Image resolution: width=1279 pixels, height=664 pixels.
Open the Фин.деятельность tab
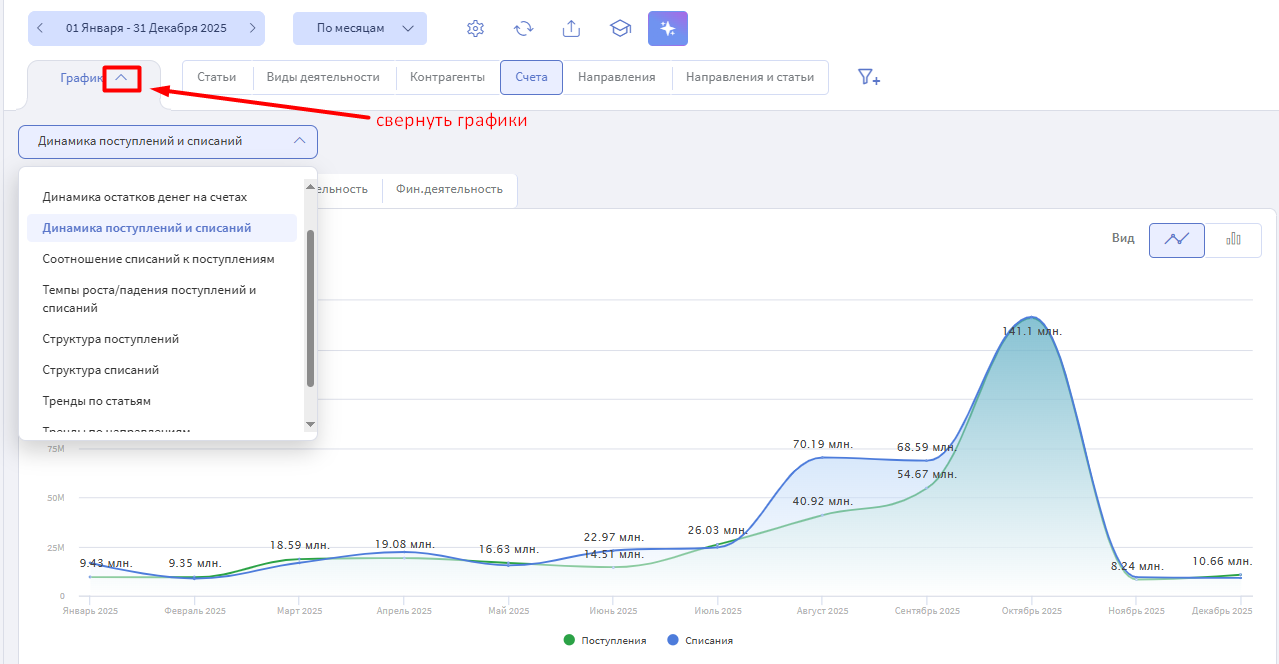pyautogui.click(x=449, y=189)
